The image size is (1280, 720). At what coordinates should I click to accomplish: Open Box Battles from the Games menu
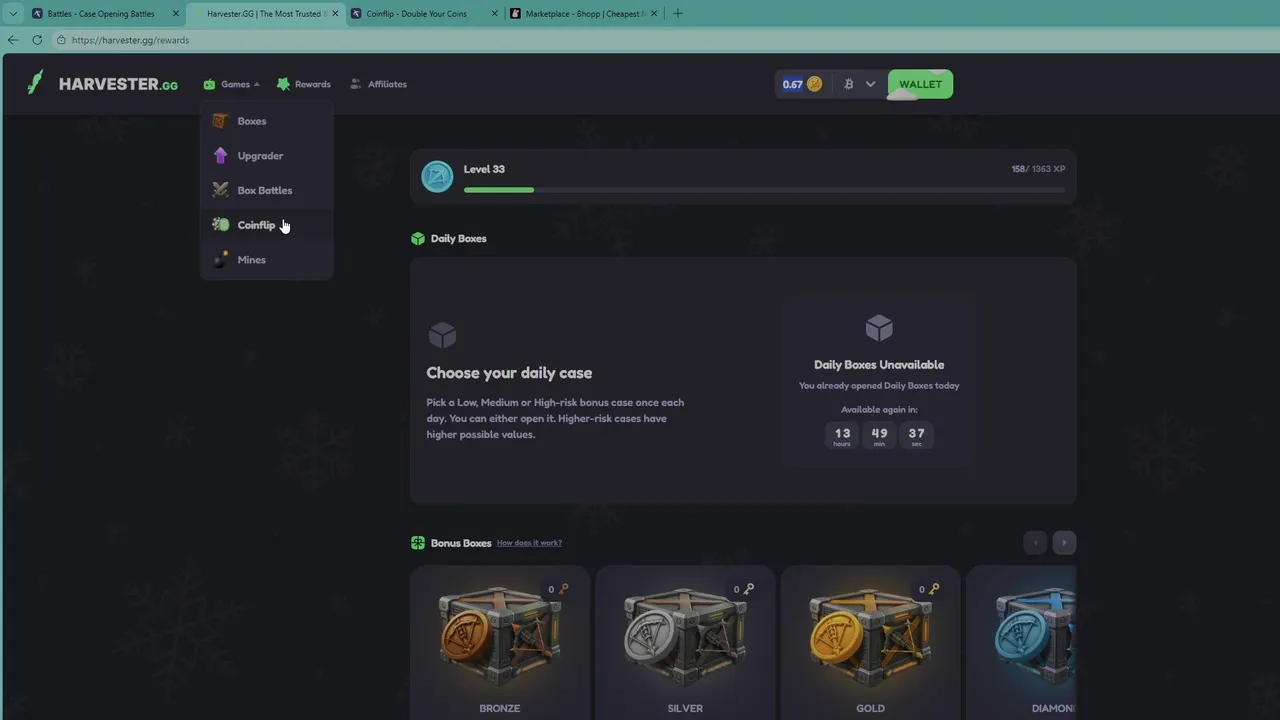coord(266,190)
